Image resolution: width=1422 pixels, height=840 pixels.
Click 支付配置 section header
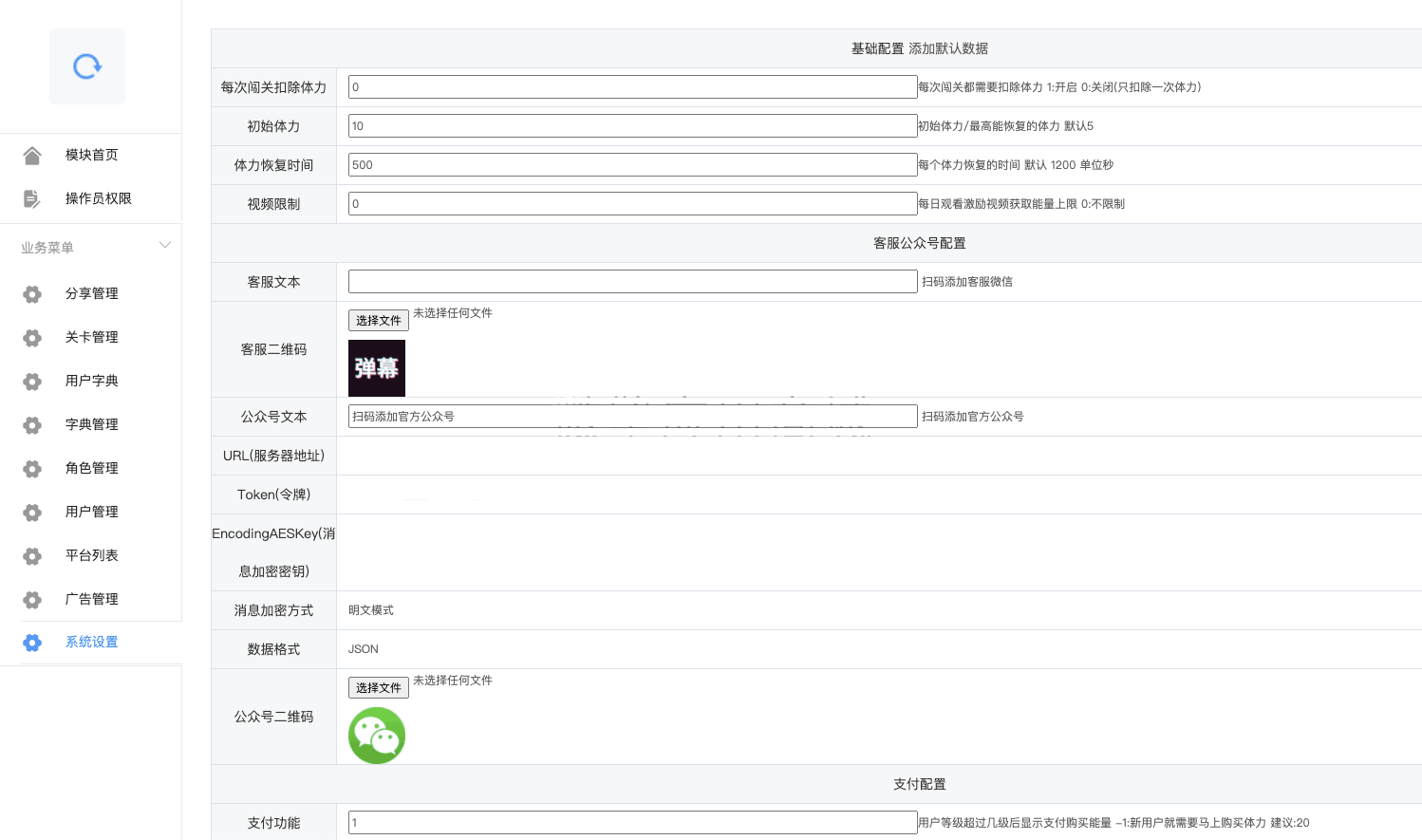click(920, 784)
